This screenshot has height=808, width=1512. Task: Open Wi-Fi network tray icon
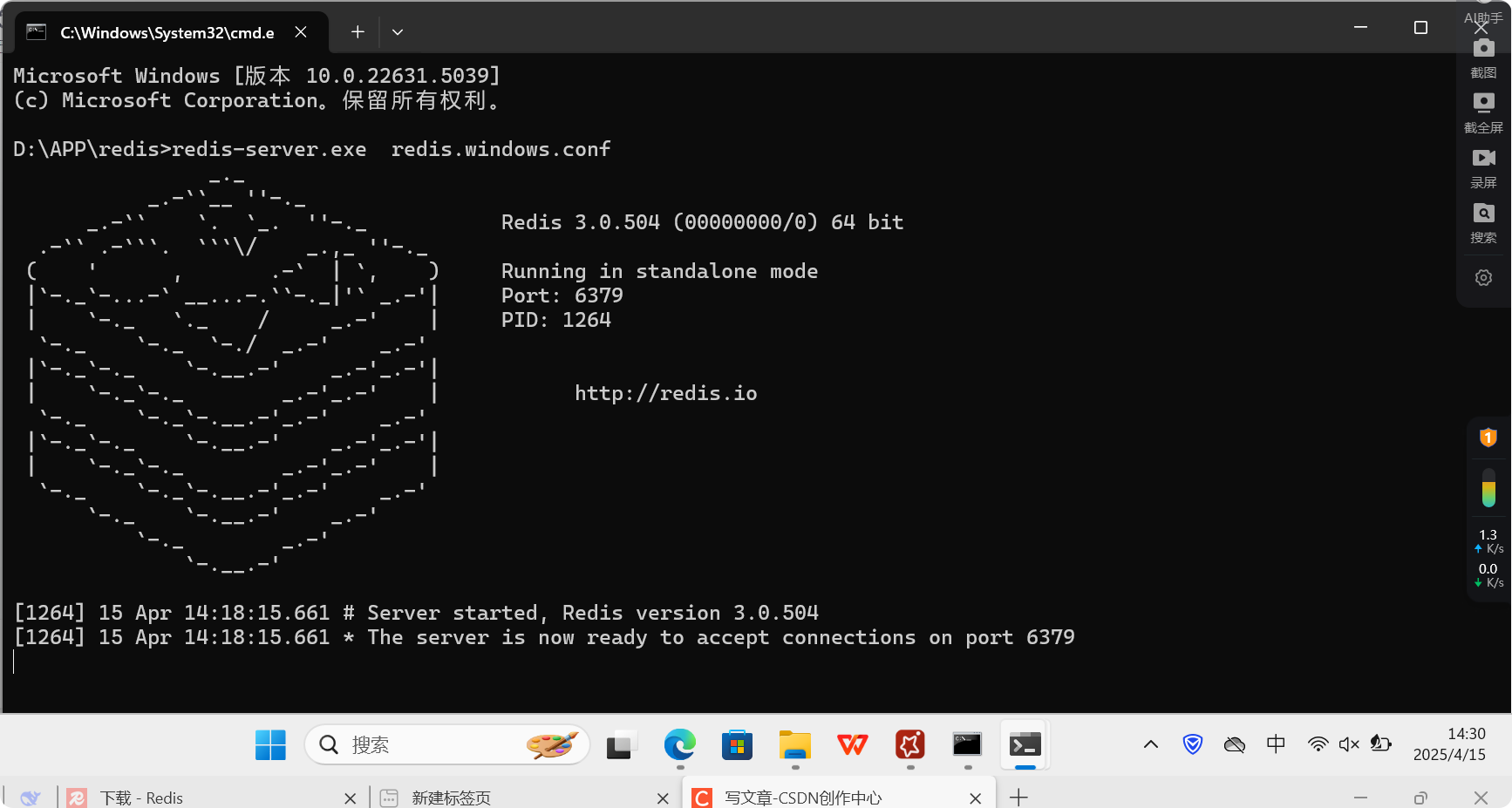(1318, 744)
